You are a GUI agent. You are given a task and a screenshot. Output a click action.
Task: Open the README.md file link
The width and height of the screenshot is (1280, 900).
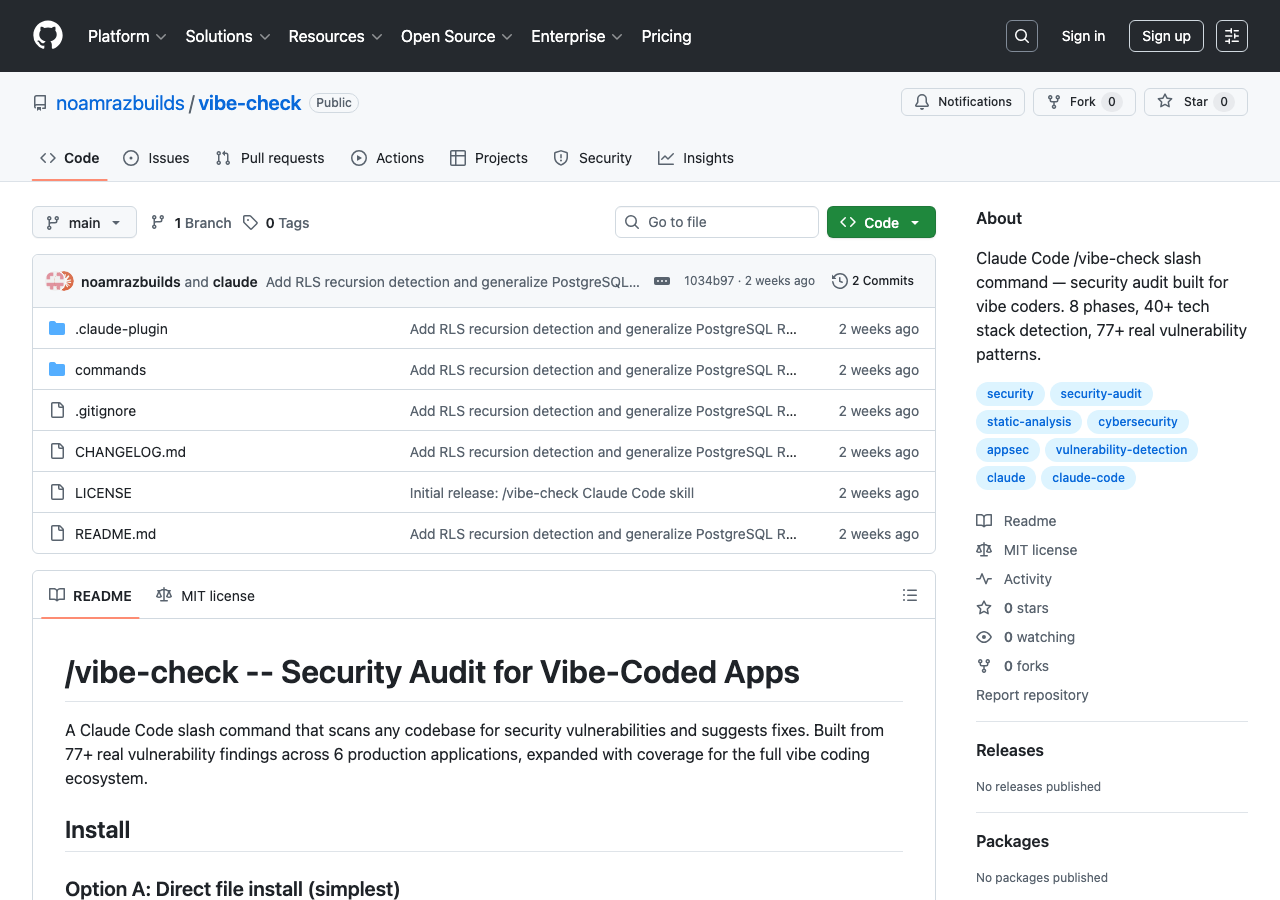[x=115, y=534]
